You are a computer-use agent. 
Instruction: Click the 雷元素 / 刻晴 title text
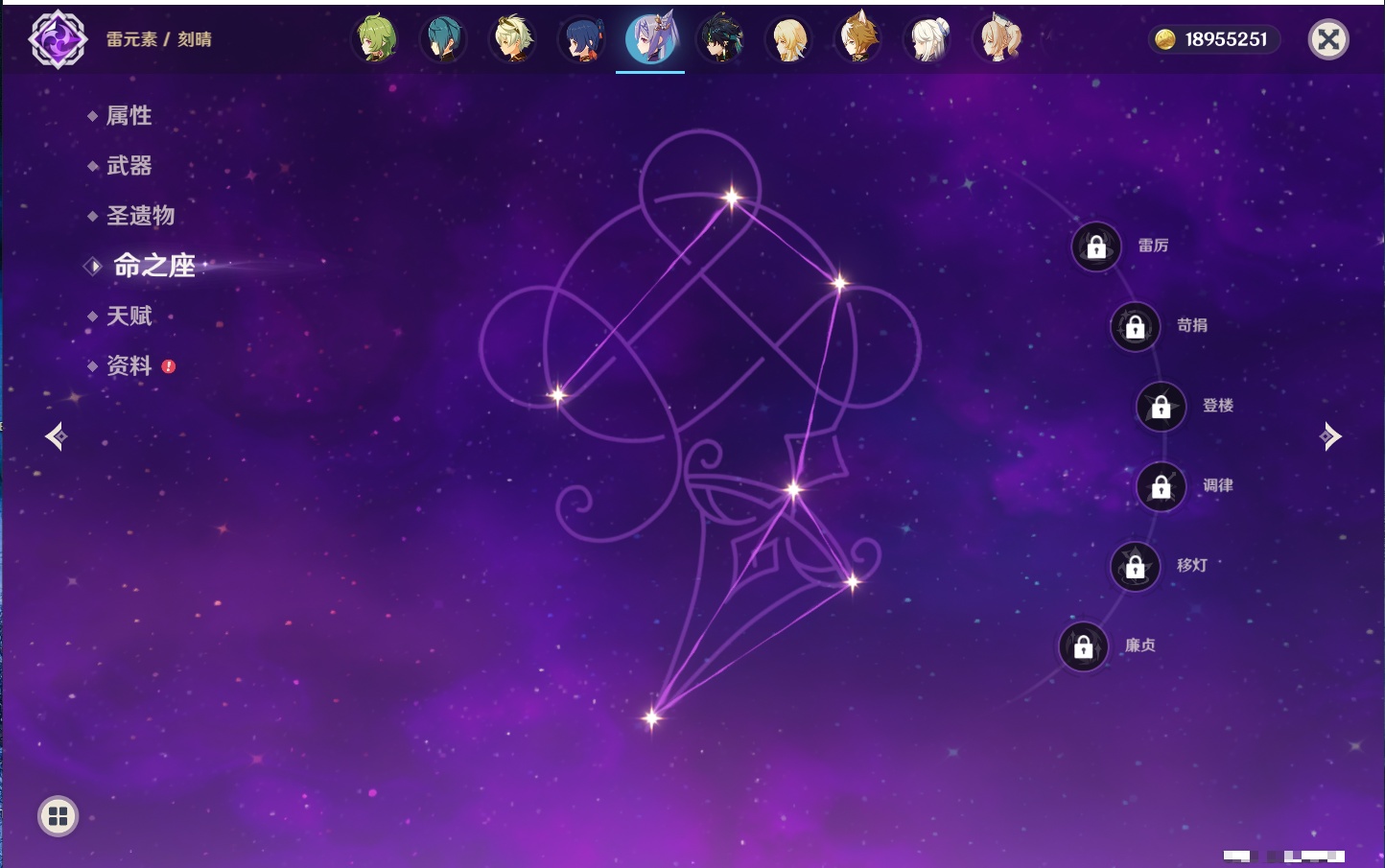tap(159, 39)
